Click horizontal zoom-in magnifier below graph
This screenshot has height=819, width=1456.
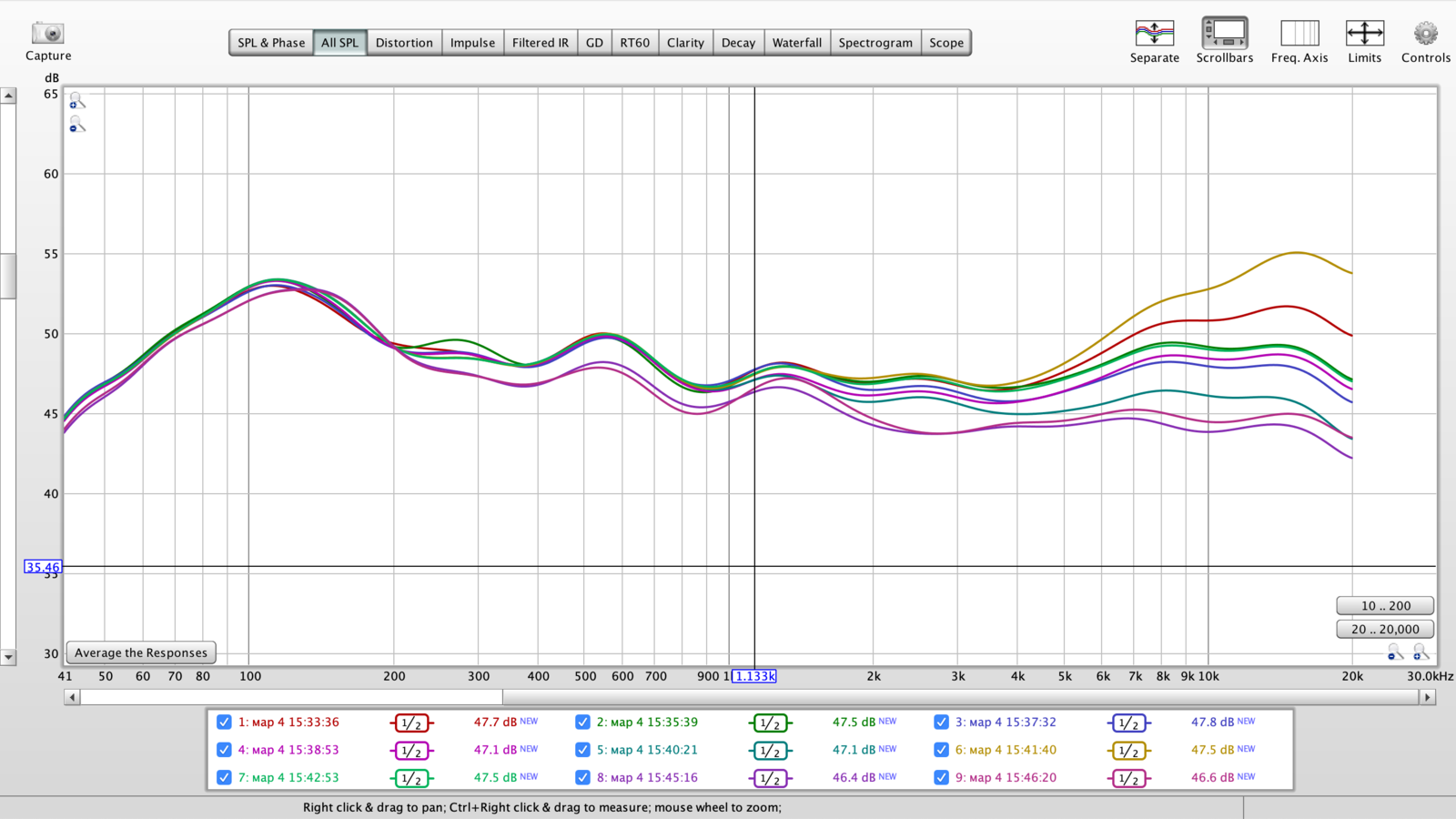point(1421,652)
